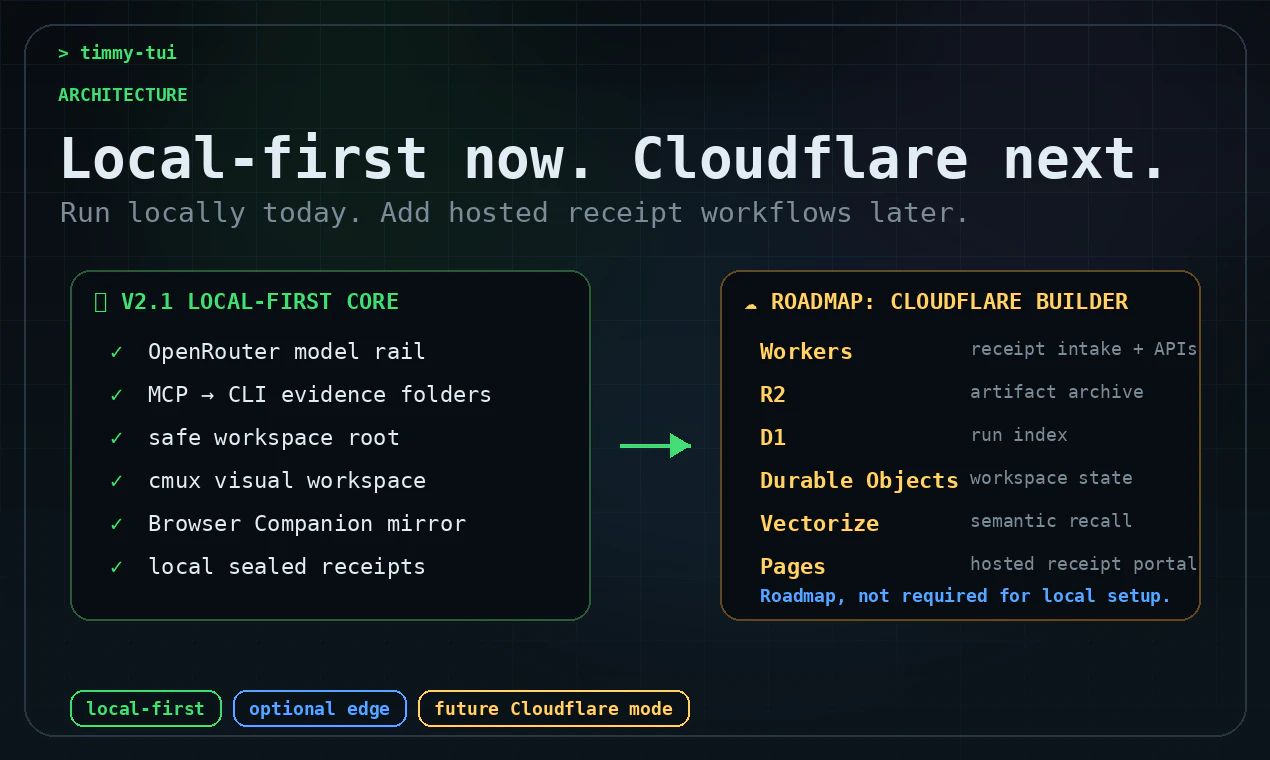Viewport: 1270px width, 760px height.
Task: Click 'cmux visual workspace' list item
Action: (x=287, y=481)
